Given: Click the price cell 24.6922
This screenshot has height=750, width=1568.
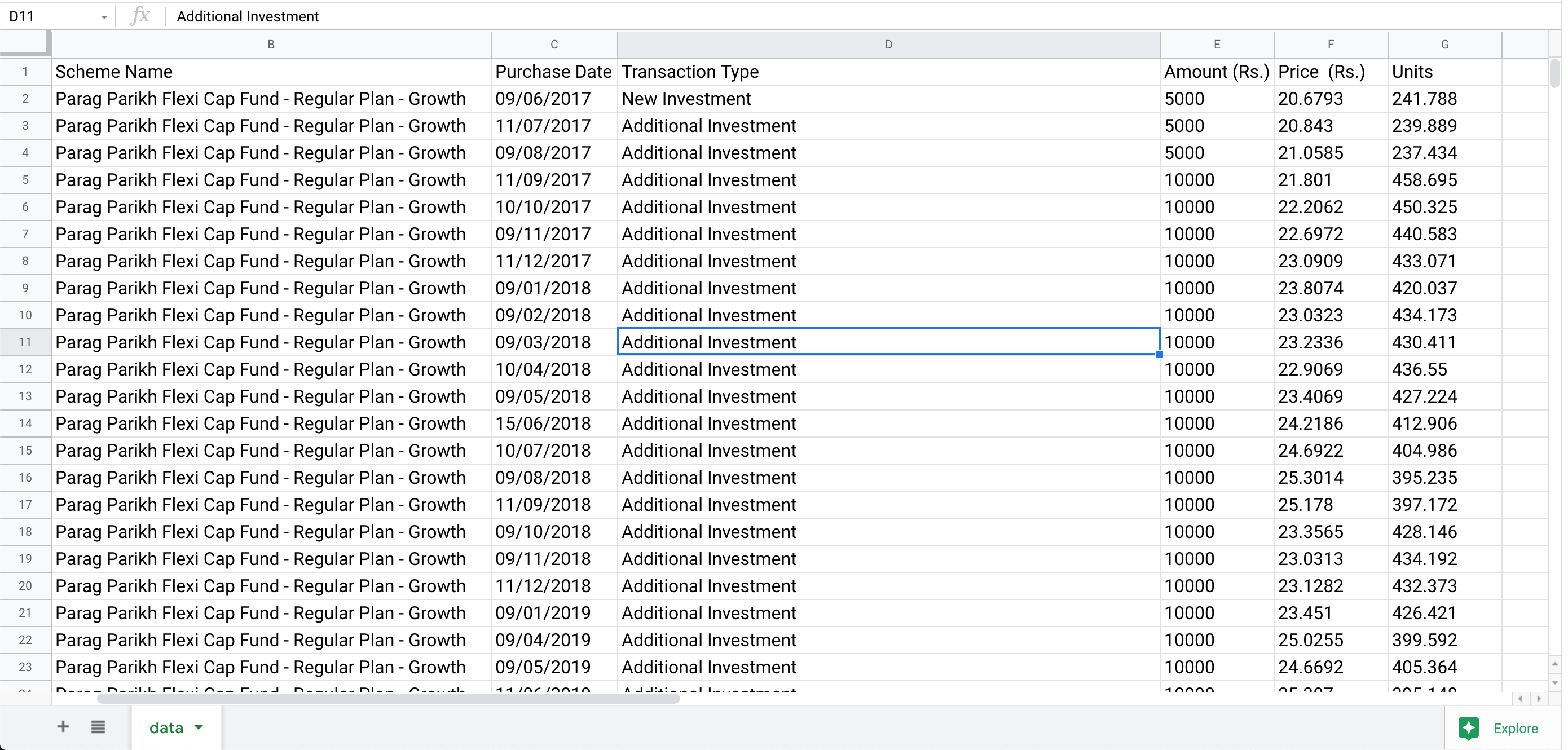Looking at the screenshot, I should [1331, 451].
